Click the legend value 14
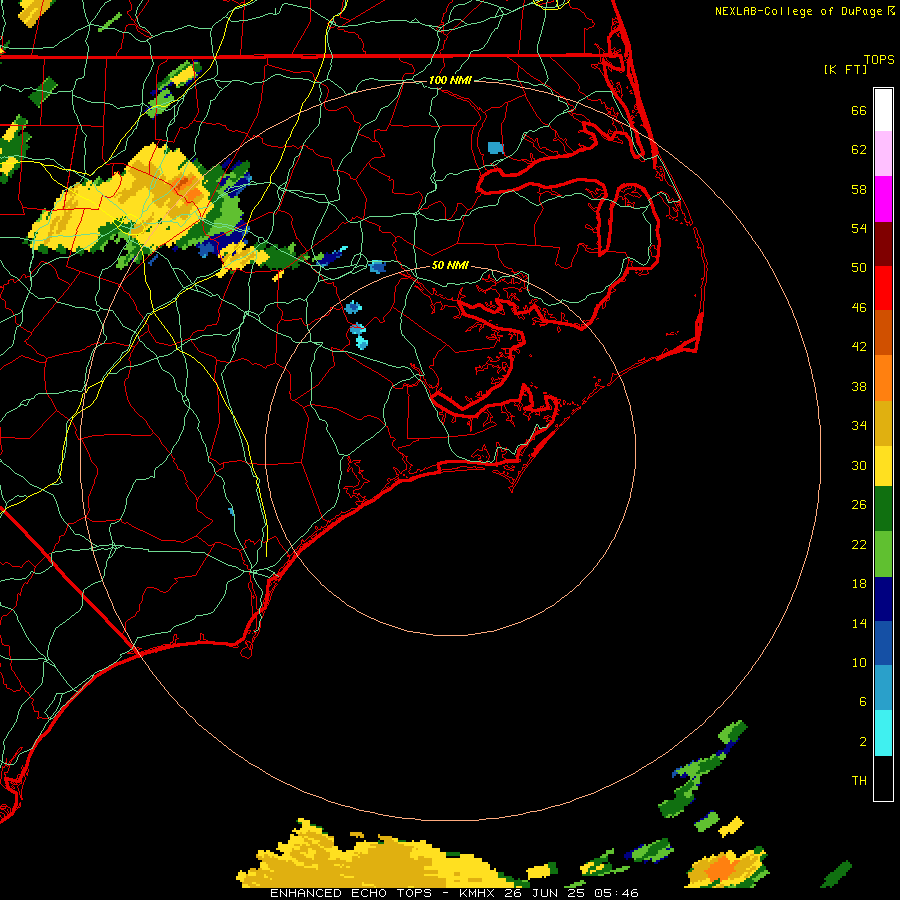Image resolution: width=900 pixels, height=900 pixels. [x=859, y=623]
